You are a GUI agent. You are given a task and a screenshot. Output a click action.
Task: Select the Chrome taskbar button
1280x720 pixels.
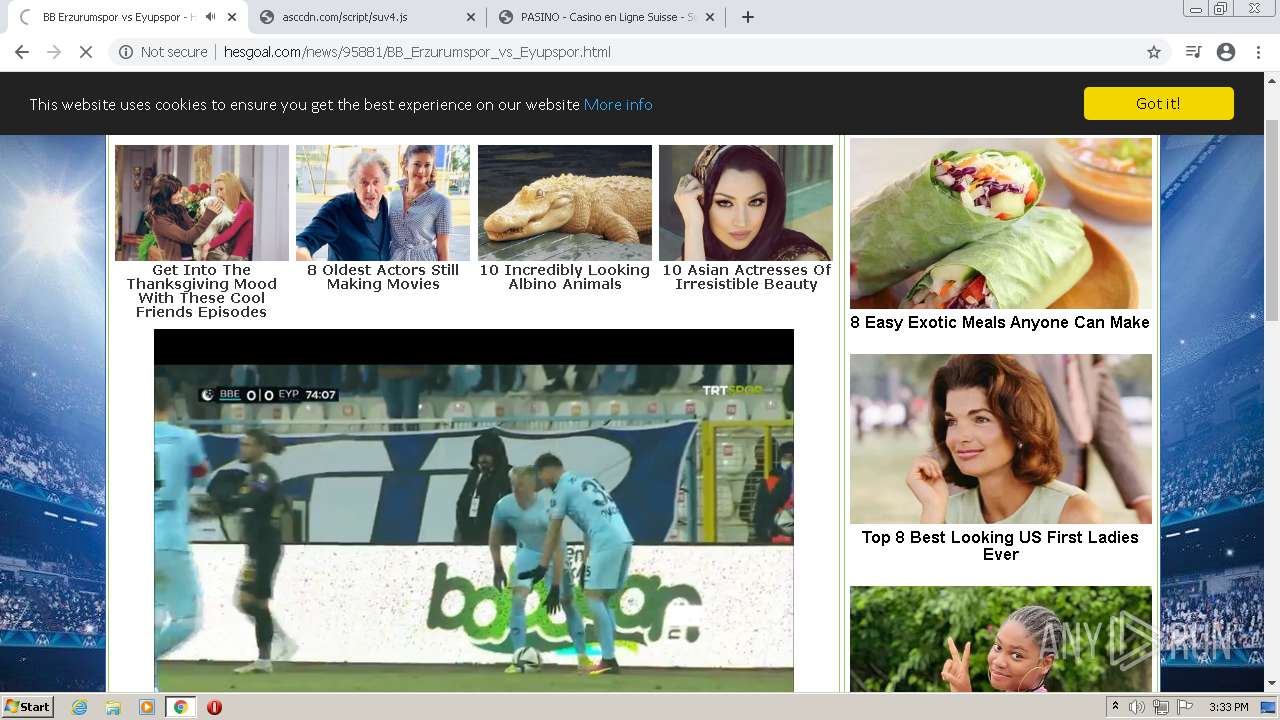pyautogui.click(x=180, y=707)
